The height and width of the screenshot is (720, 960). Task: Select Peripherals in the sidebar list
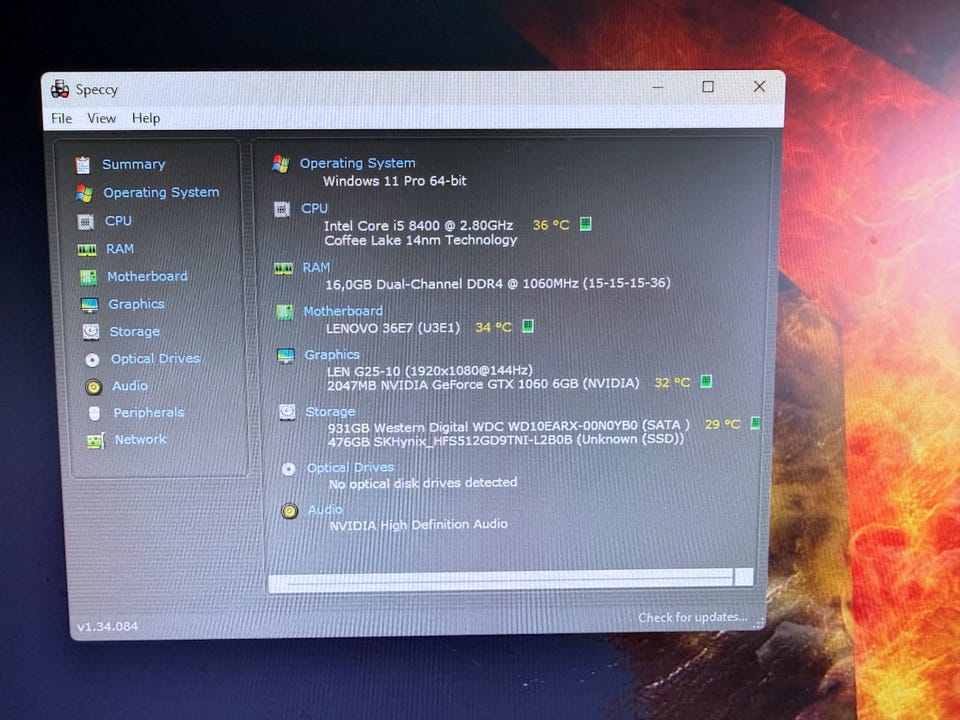click(x=149, y=413)
